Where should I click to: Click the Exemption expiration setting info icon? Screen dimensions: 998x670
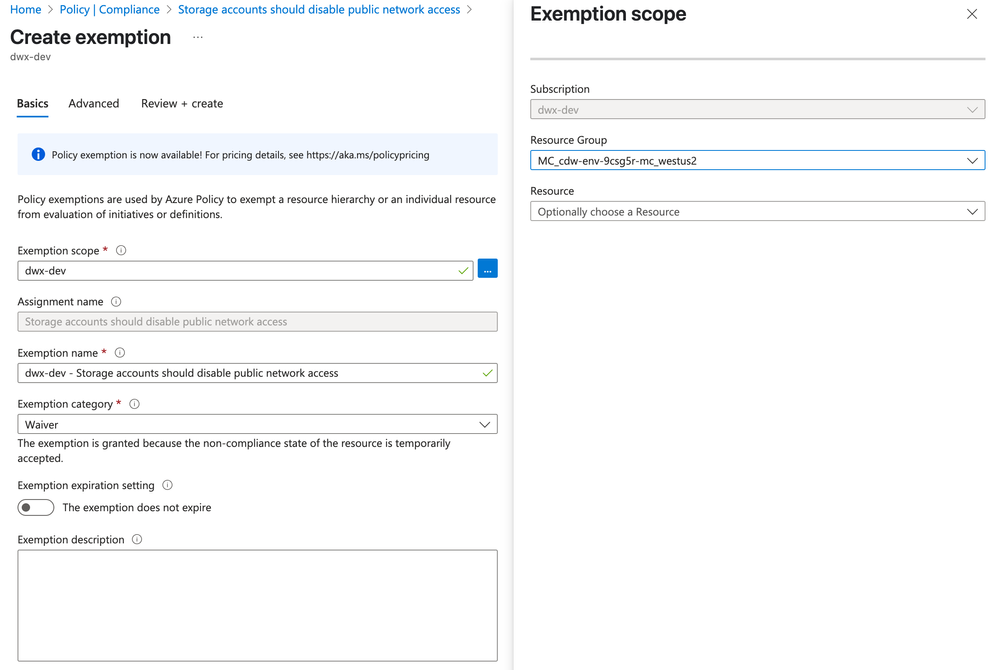[x=167, y=485]
